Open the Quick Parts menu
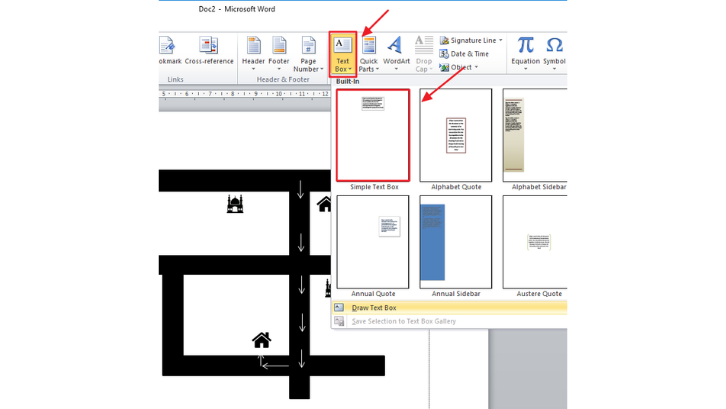Viewport: 726px width, 409px height. coord(369,54)
